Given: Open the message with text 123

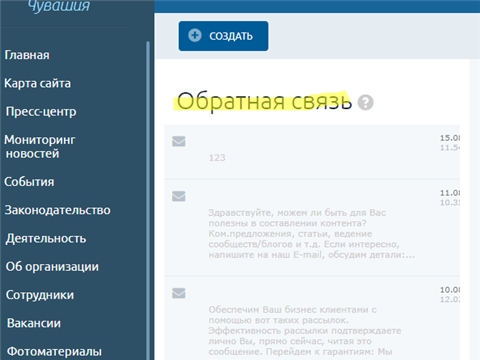Looking at the screenshot, I should click(x=312, y=152).
